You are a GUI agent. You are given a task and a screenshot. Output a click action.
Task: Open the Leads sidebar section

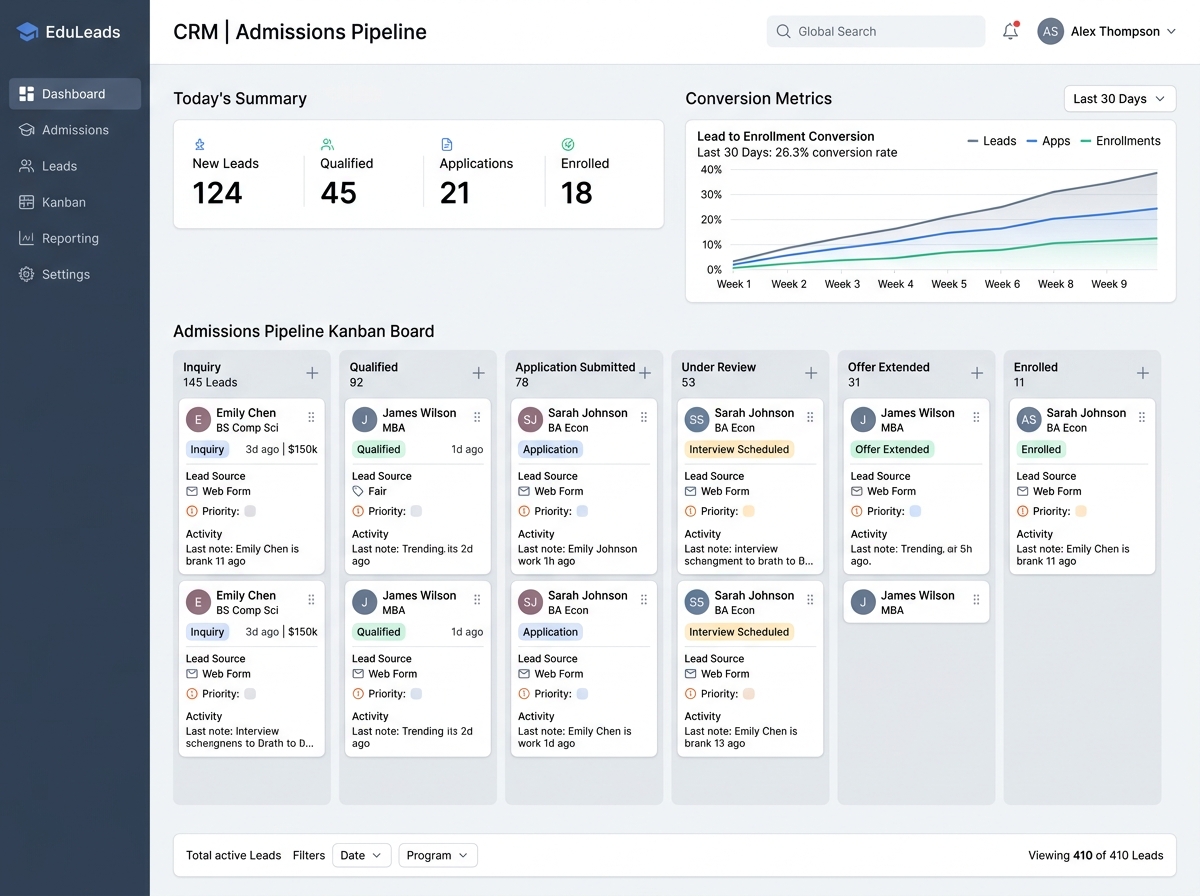75,166
